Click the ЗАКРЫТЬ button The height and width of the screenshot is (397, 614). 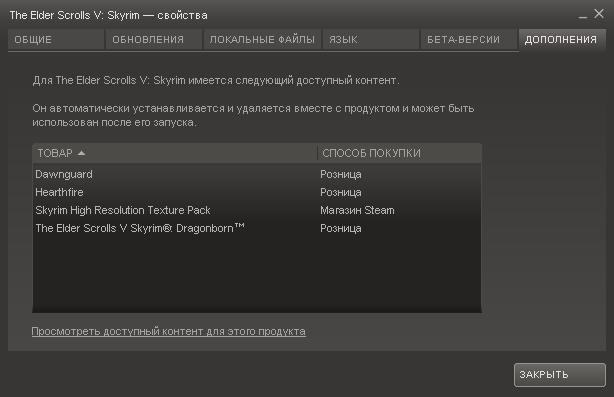click(x=560, y=375)
